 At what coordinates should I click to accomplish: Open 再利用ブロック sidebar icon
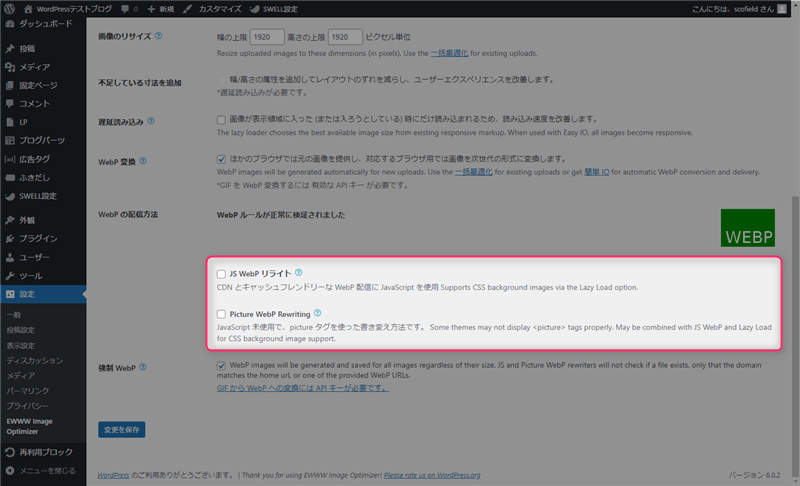tap(10, 452)
